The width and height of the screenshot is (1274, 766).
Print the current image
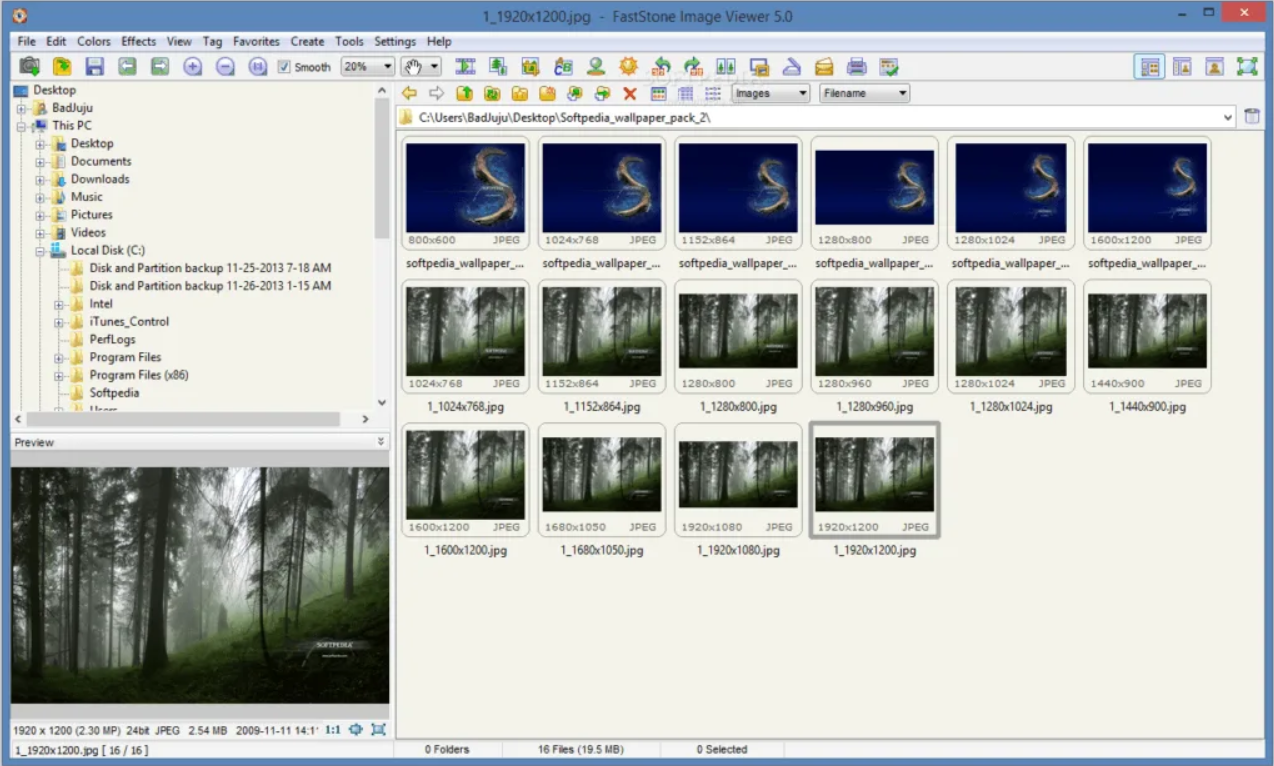(x=857, y=66)
